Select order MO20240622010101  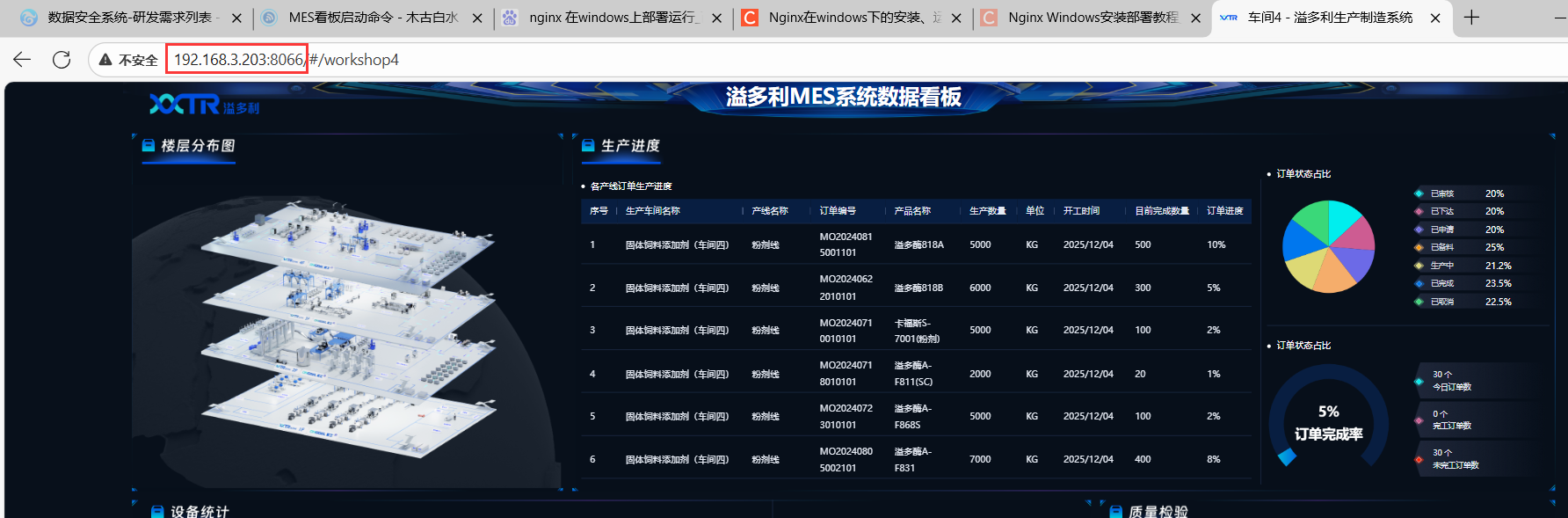click(846, 288)
